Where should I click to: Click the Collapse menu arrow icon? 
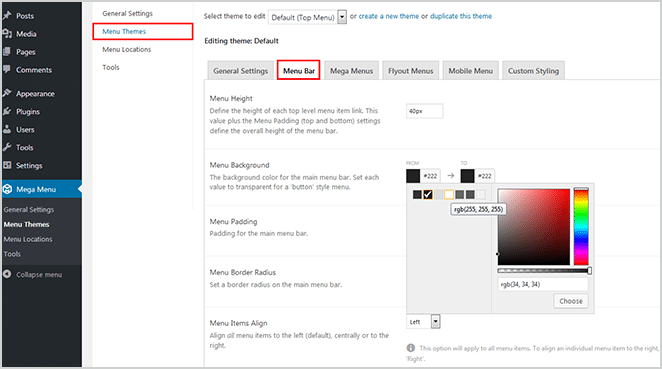7,274
